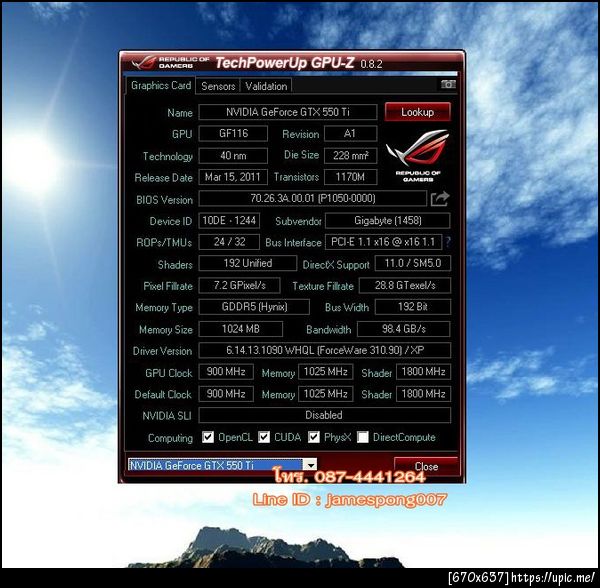Click the TechPowerUp GPU-Z title text
600x588 pixels.
(x=285, y=63)
